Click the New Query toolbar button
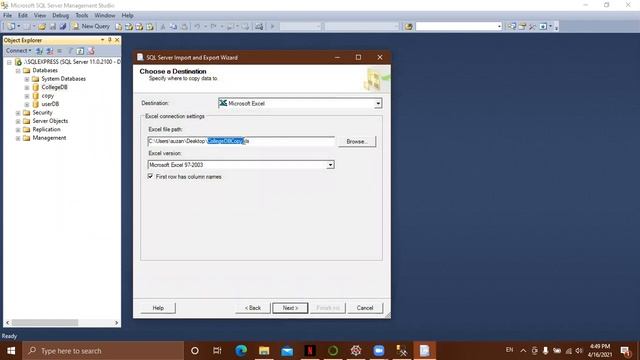Screen dimensions: 640x360 click(91, 26)
